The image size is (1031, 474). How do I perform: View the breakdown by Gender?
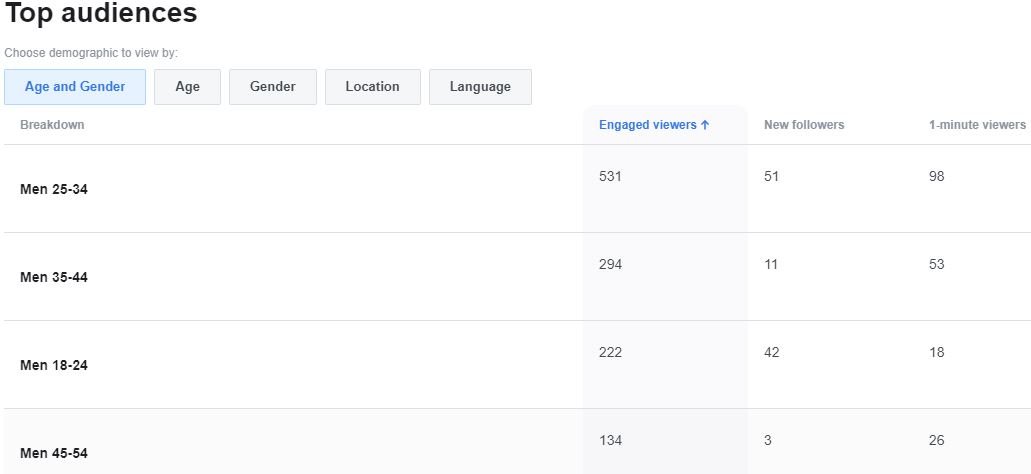(x=273, y=87)
